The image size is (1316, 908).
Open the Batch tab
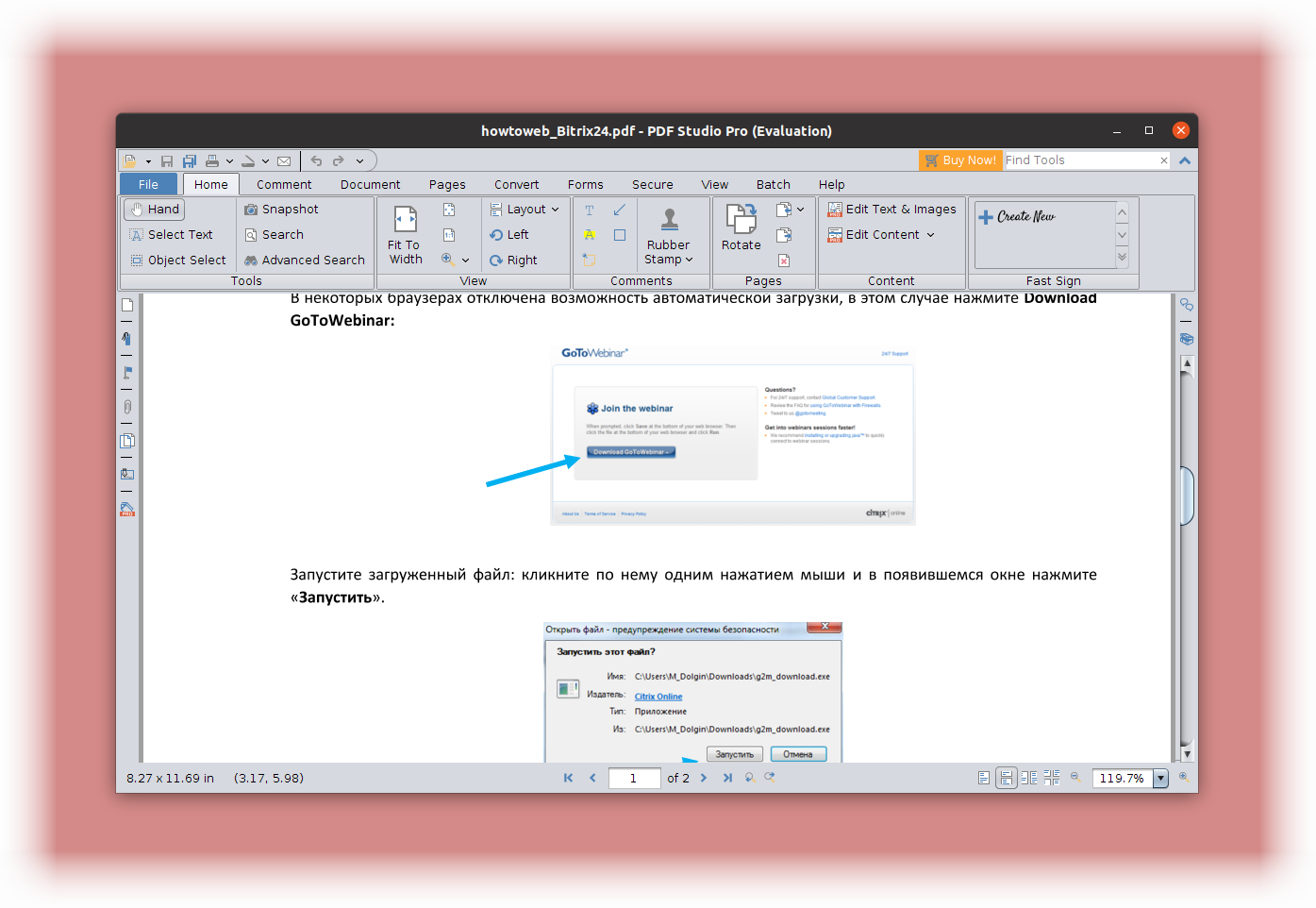coord(773,185)
